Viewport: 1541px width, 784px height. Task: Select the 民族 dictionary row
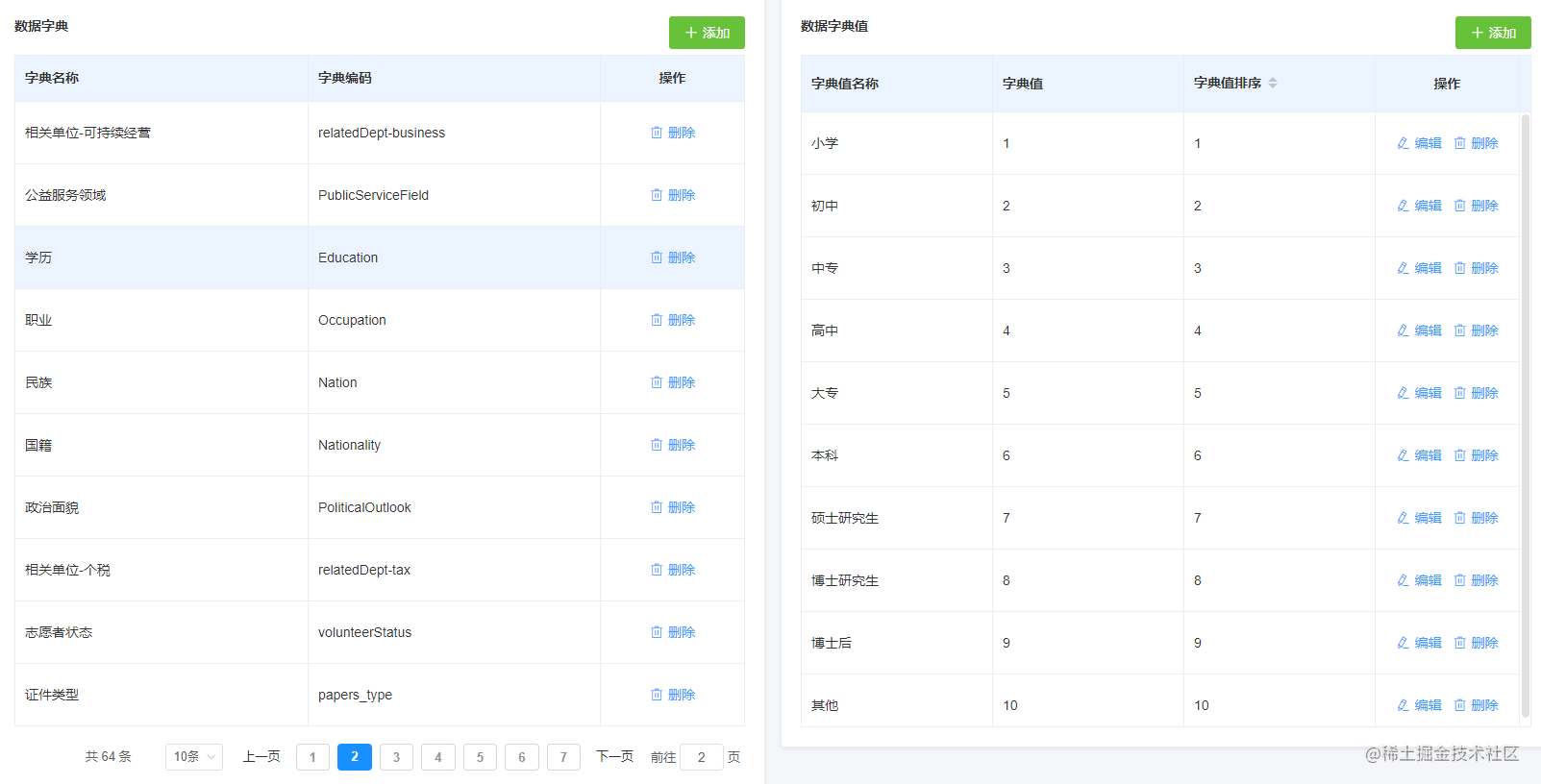pyautogui.click(x=380, y=382)
